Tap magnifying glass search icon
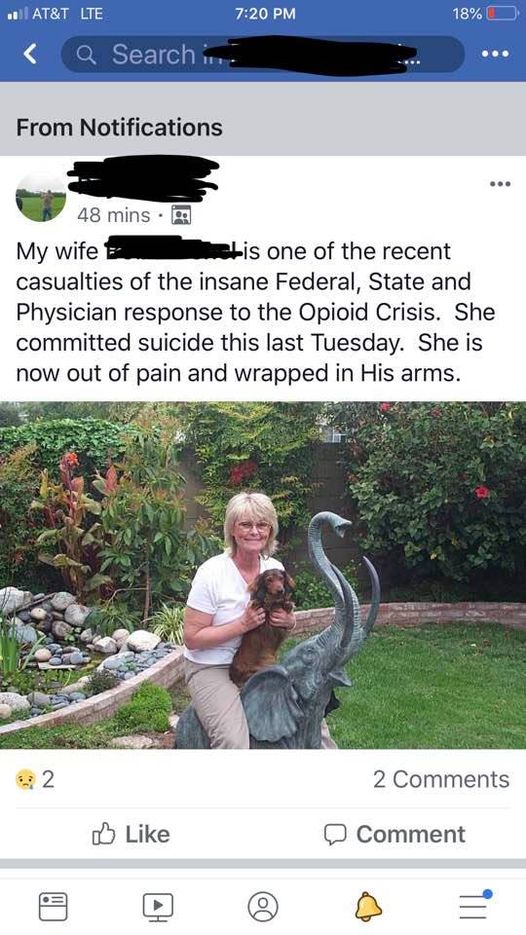 click(x=87, y=55)
